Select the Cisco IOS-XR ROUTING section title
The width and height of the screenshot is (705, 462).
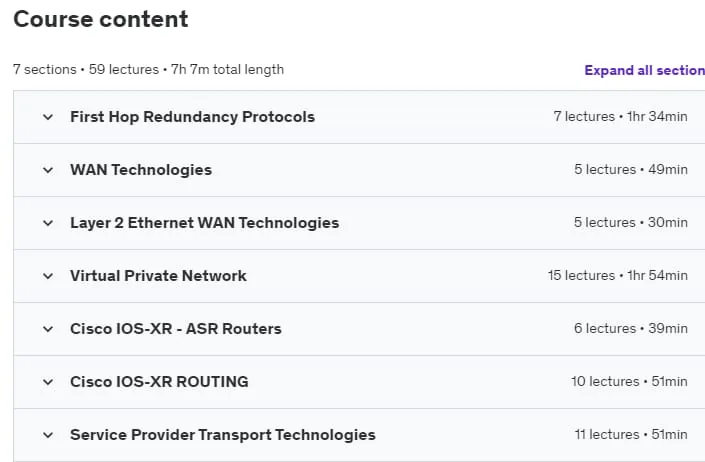[159, 382]
